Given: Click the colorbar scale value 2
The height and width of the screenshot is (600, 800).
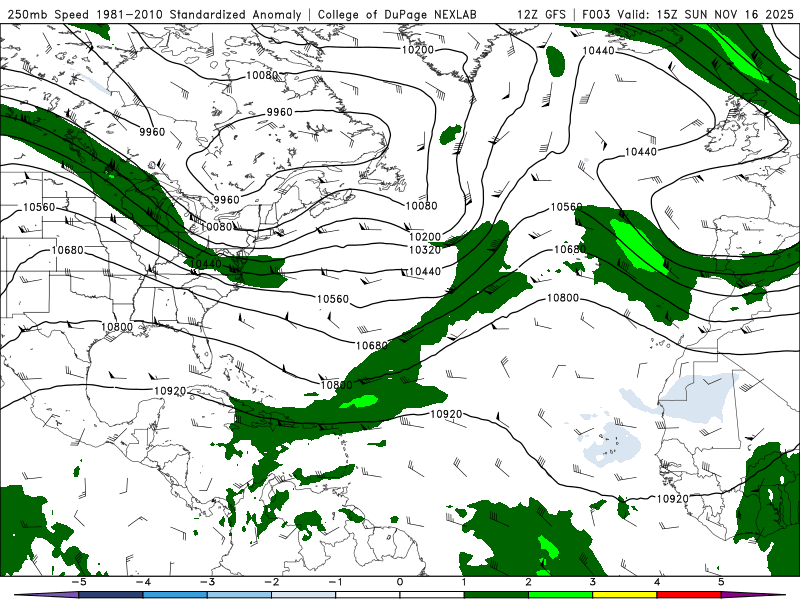Looking at the screenshot, I should coord(528,582).
